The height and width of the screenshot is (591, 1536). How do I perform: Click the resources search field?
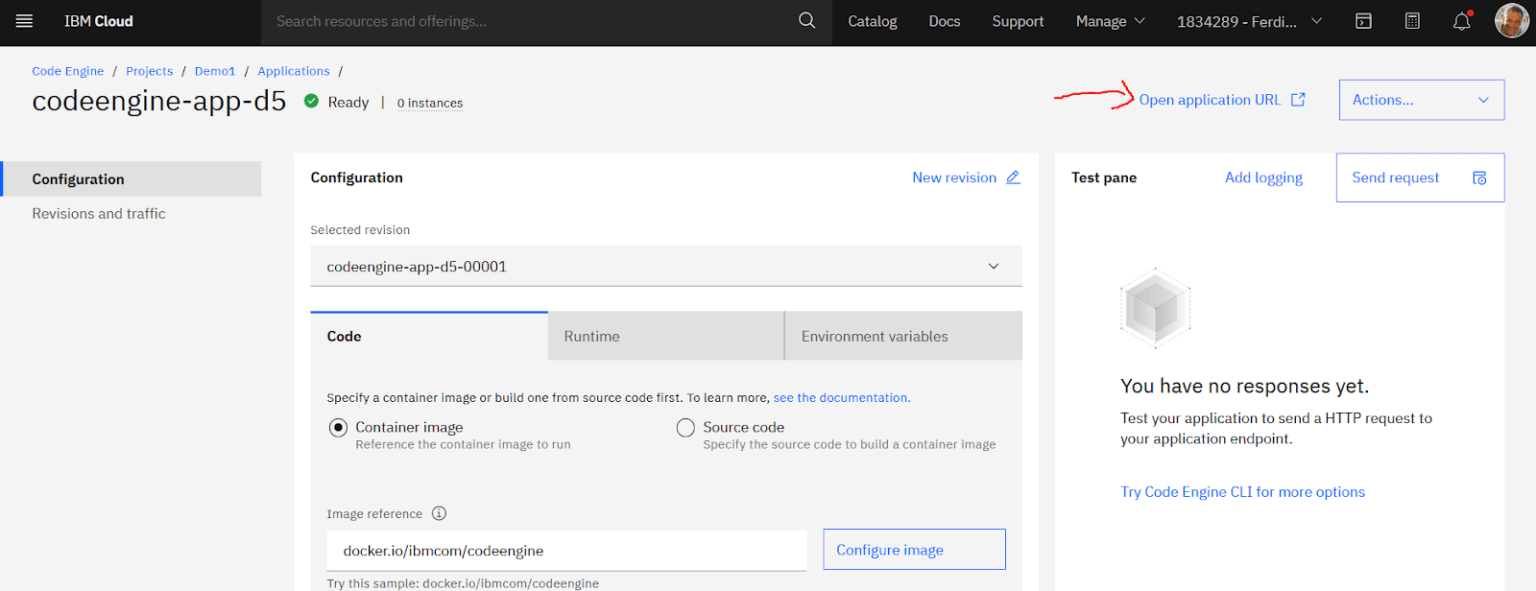tap(500, 20)
